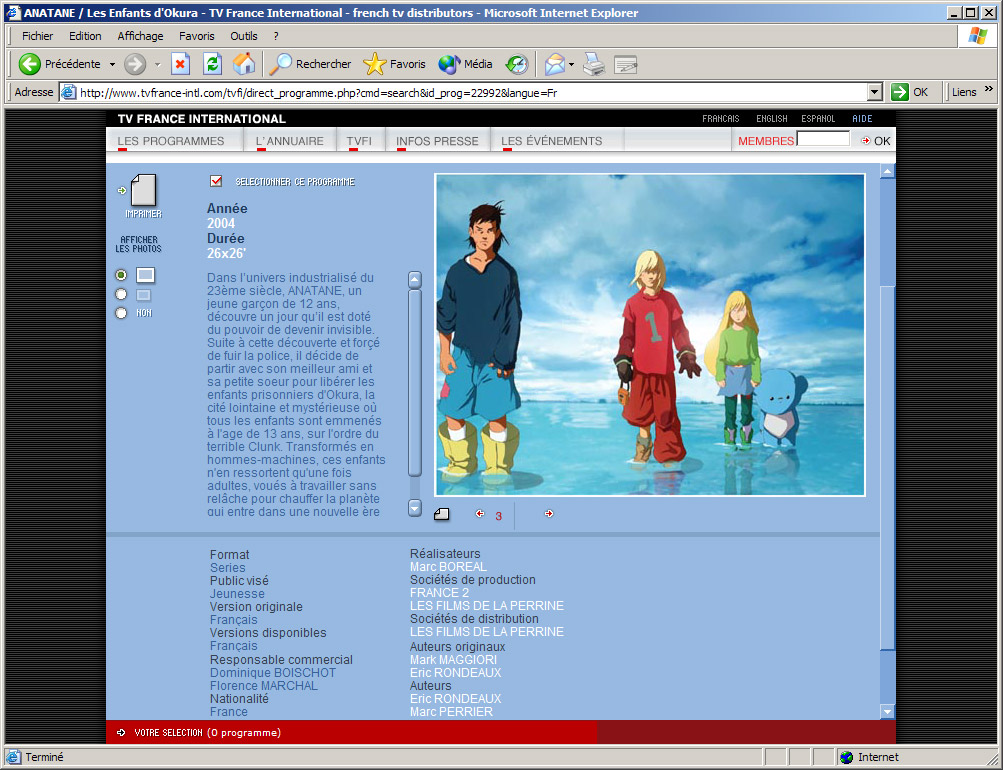Click the large photo size preview icon
The width and height of the screenshot is (1003, 770).
click(146, 275)
